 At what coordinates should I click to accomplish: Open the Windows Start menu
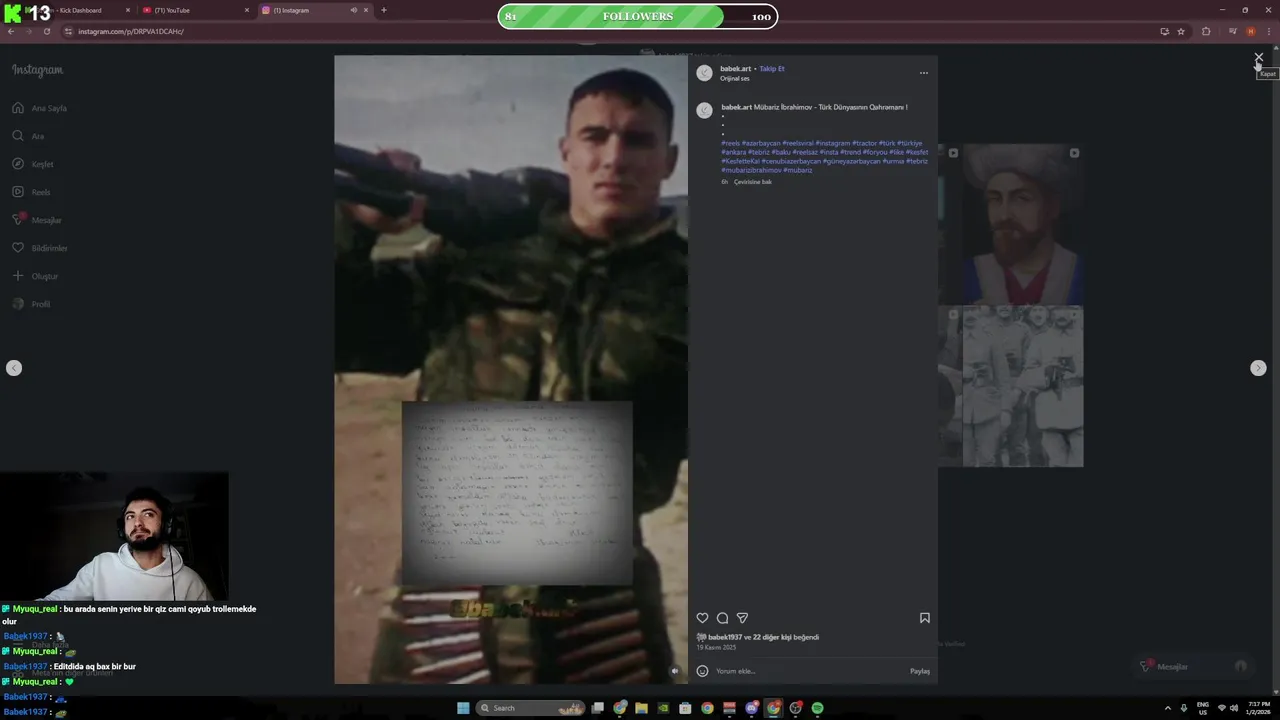click(x=463, y=708)
